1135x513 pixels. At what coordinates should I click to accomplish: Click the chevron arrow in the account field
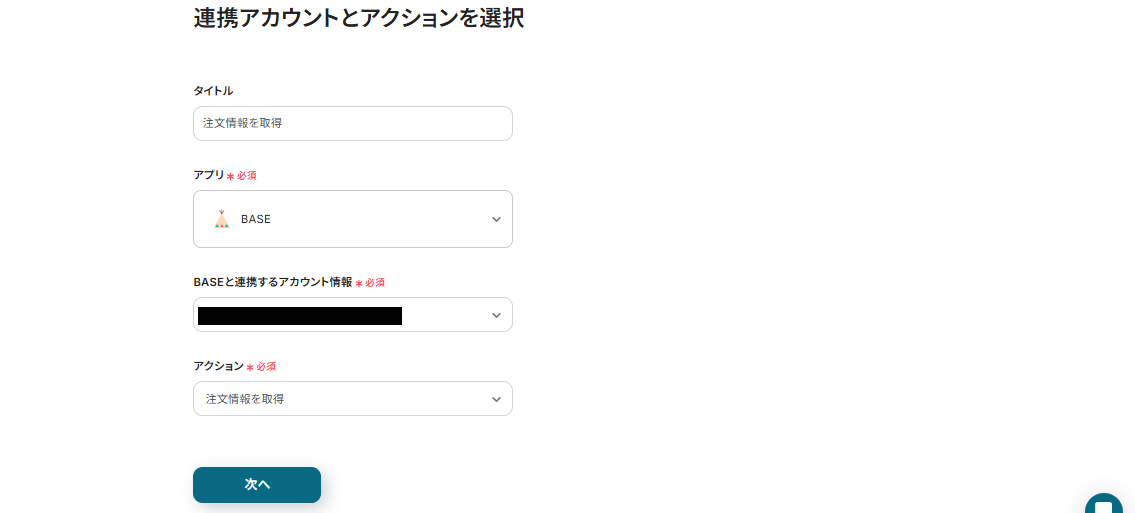click(x=496, y=315)
